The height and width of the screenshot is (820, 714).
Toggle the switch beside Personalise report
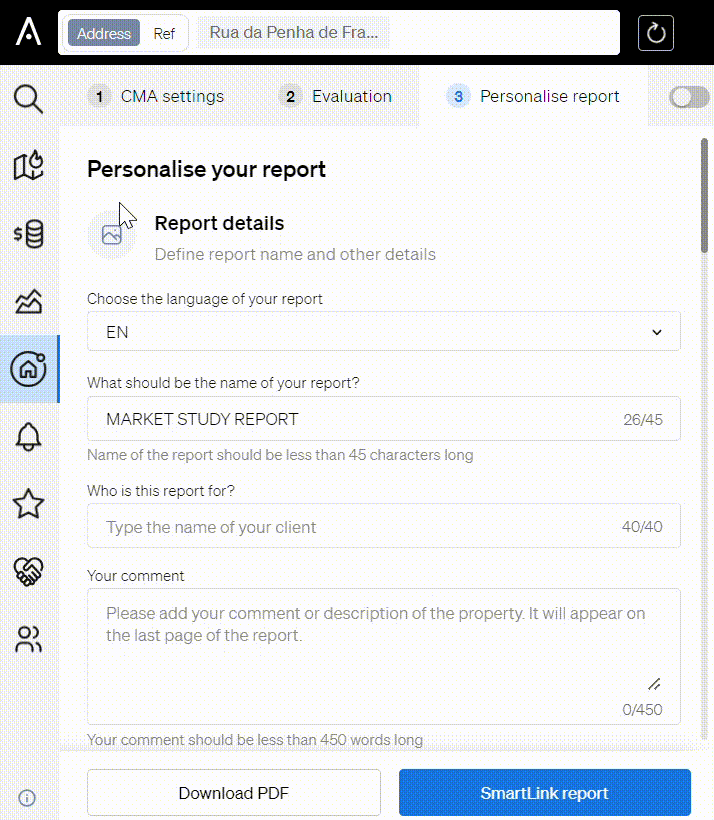tap(689, 97)
